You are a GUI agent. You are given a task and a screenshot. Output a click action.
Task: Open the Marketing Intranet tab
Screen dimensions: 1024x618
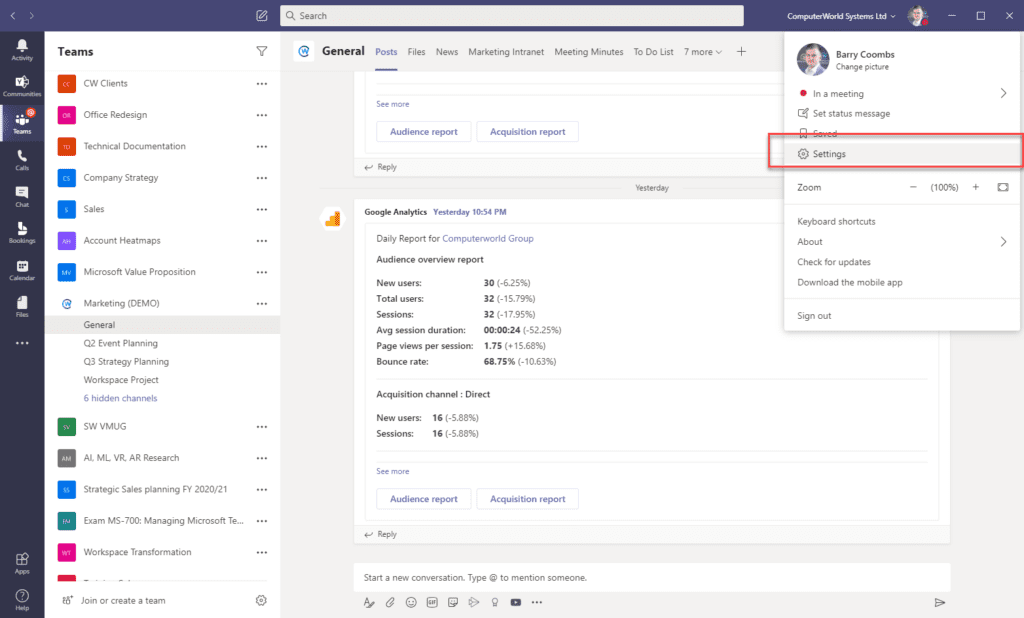(x=506, y=52)
